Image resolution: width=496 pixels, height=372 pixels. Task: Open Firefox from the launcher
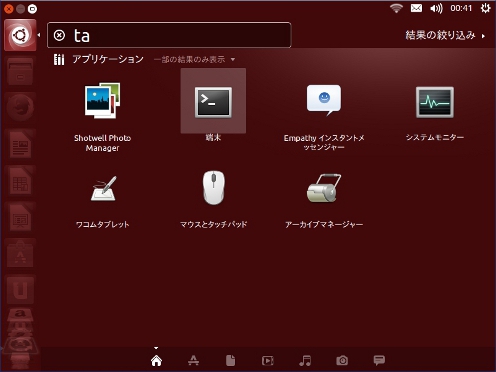tap(20, 108)
